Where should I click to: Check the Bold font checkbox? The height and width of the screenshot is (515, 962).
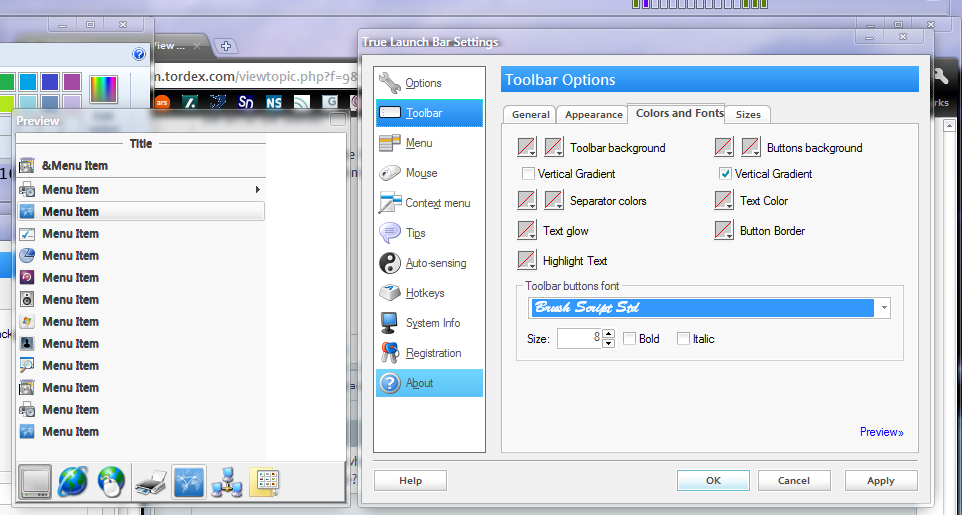[629, 339]
